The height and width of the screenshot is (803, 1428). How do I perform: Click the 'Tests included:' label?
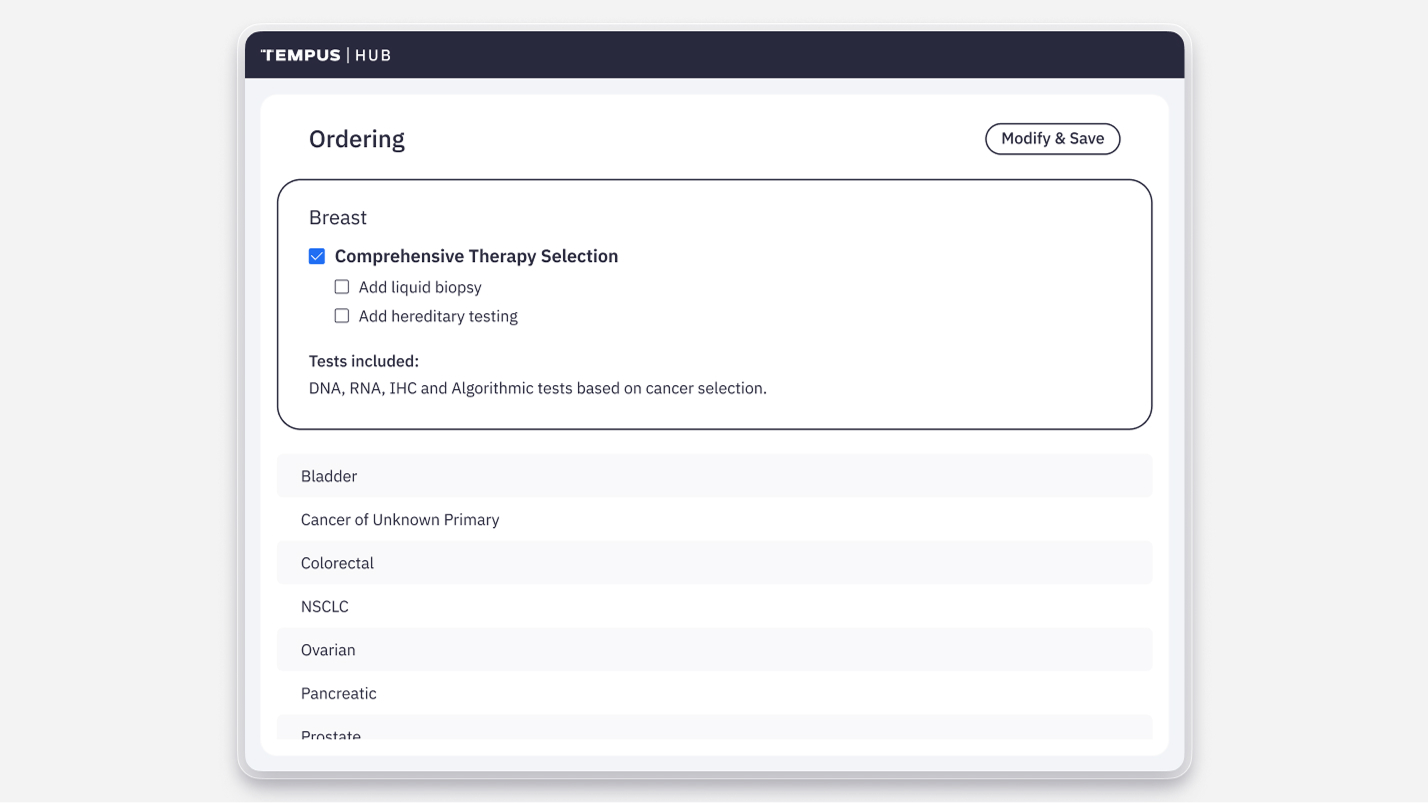pos(364,361)
